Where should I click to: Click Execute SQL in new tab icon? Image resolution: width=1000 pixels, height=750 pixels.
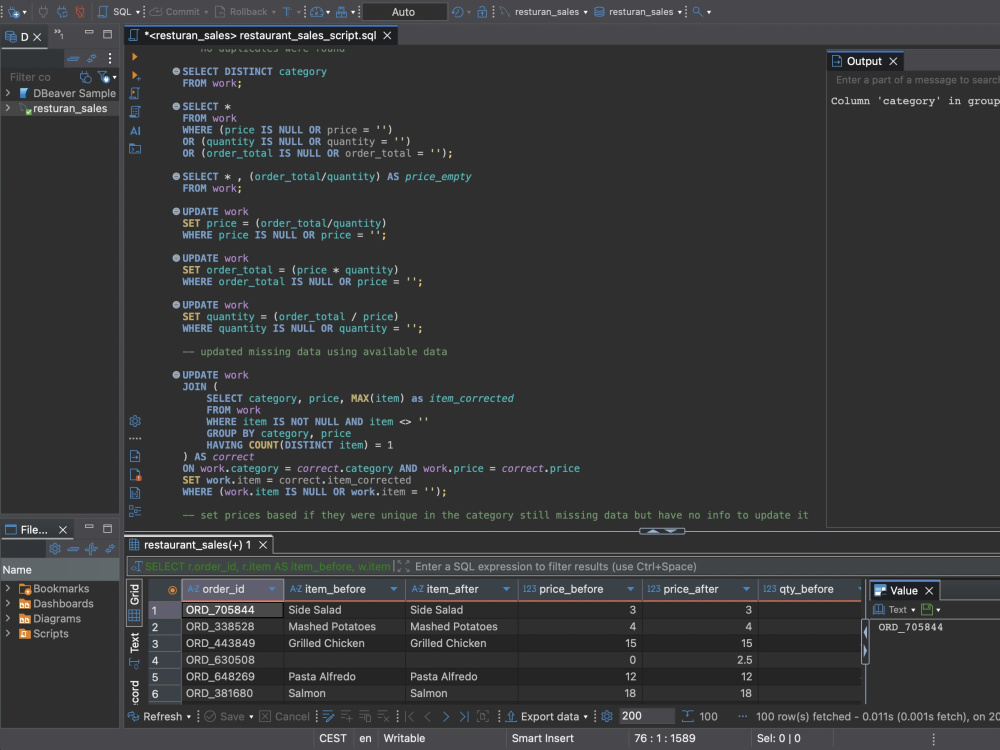point(135,75)
